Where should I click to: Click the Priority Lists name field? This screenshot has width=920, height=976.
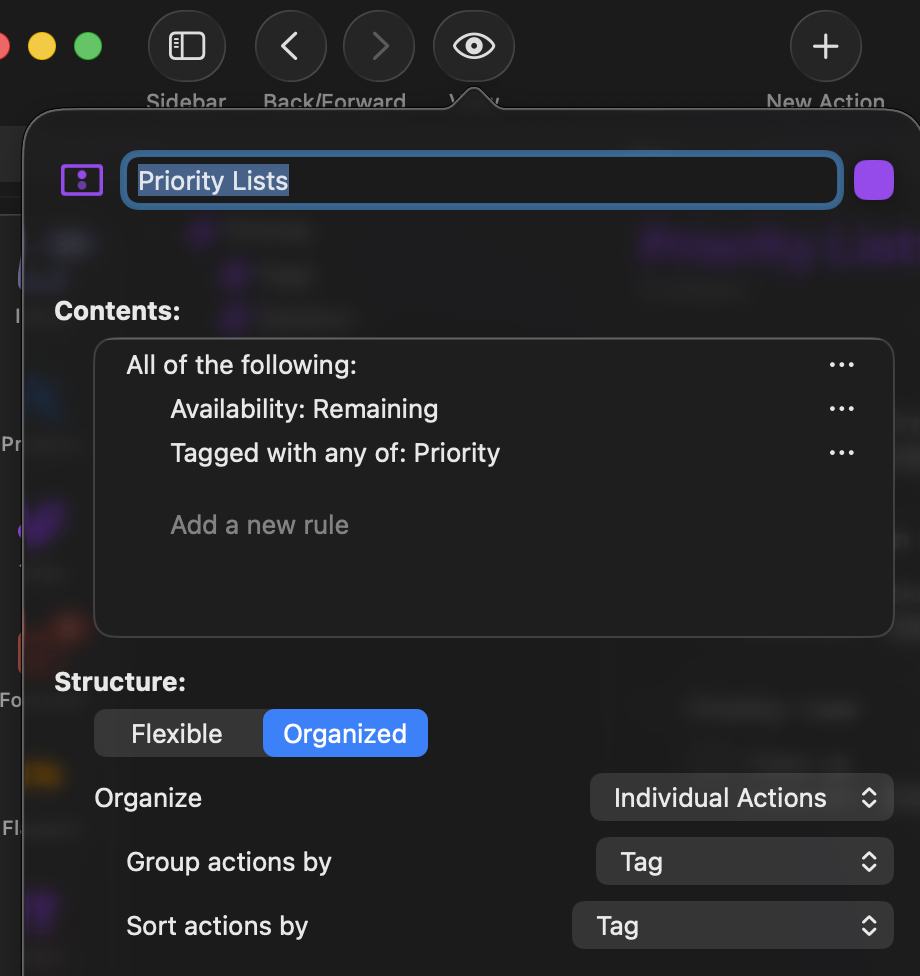coord(480,180)
